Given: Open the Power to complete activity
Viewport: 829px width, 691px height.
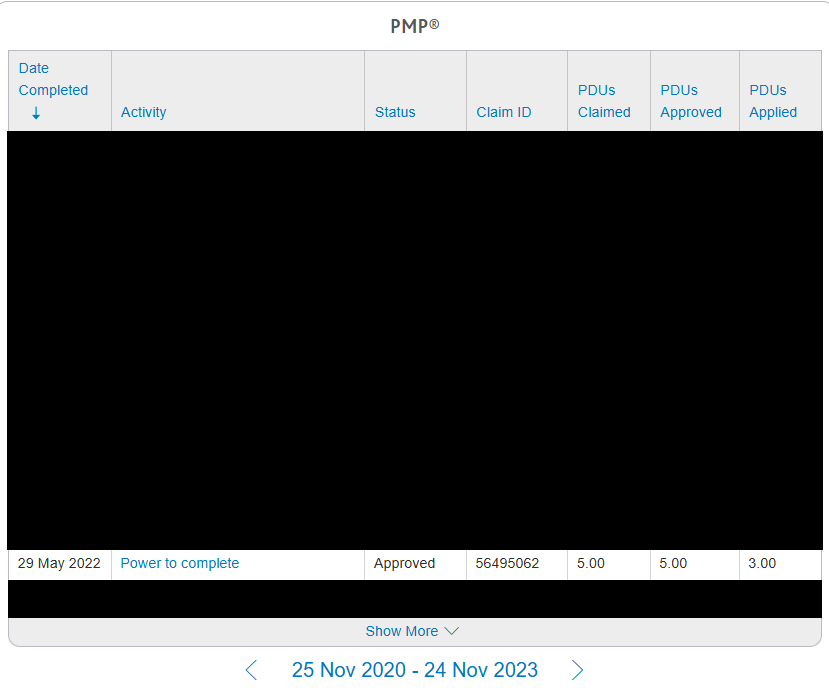Looking at the screenshot, I should pyautogui.click(x=180, y=563).
